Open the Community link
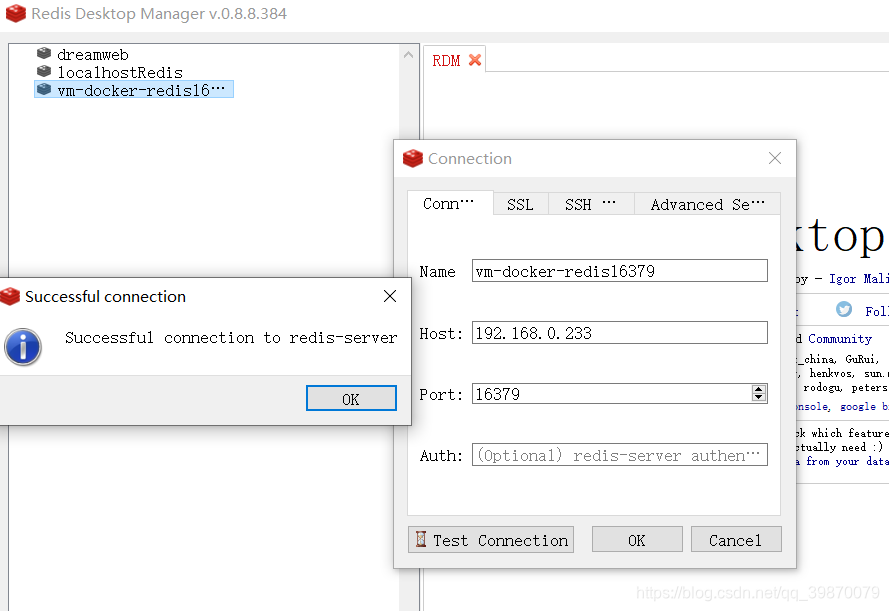The width and height of the screenshot is (889, 611). [840, 339]
